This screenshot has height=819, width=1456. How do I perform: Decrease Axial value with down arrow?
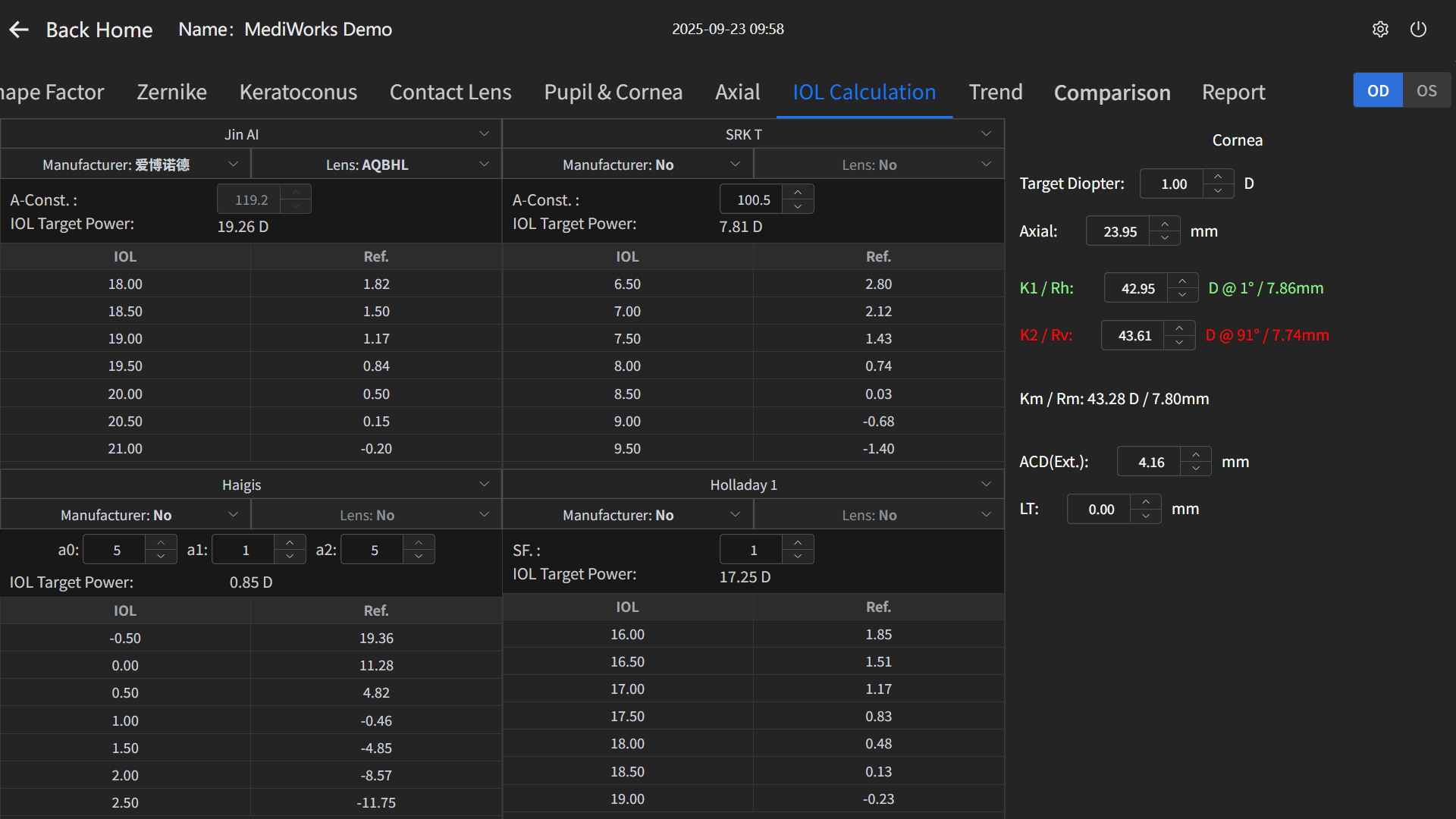click(x=1165, y=238)
